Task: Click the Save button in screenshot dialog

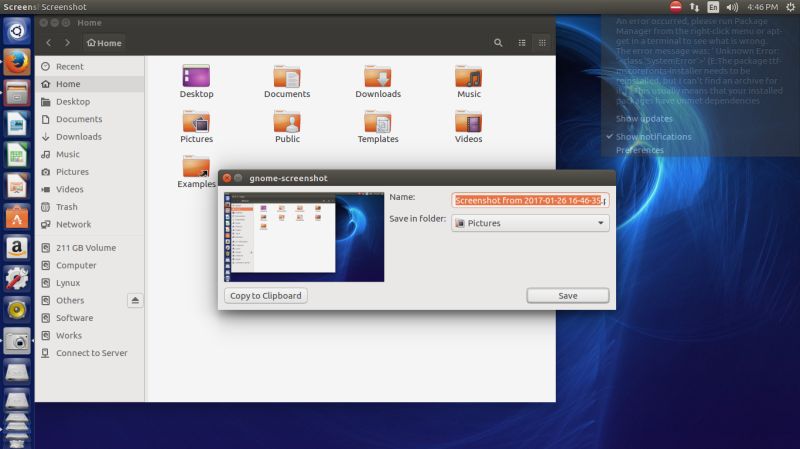Action: click(x=567, y=296)
